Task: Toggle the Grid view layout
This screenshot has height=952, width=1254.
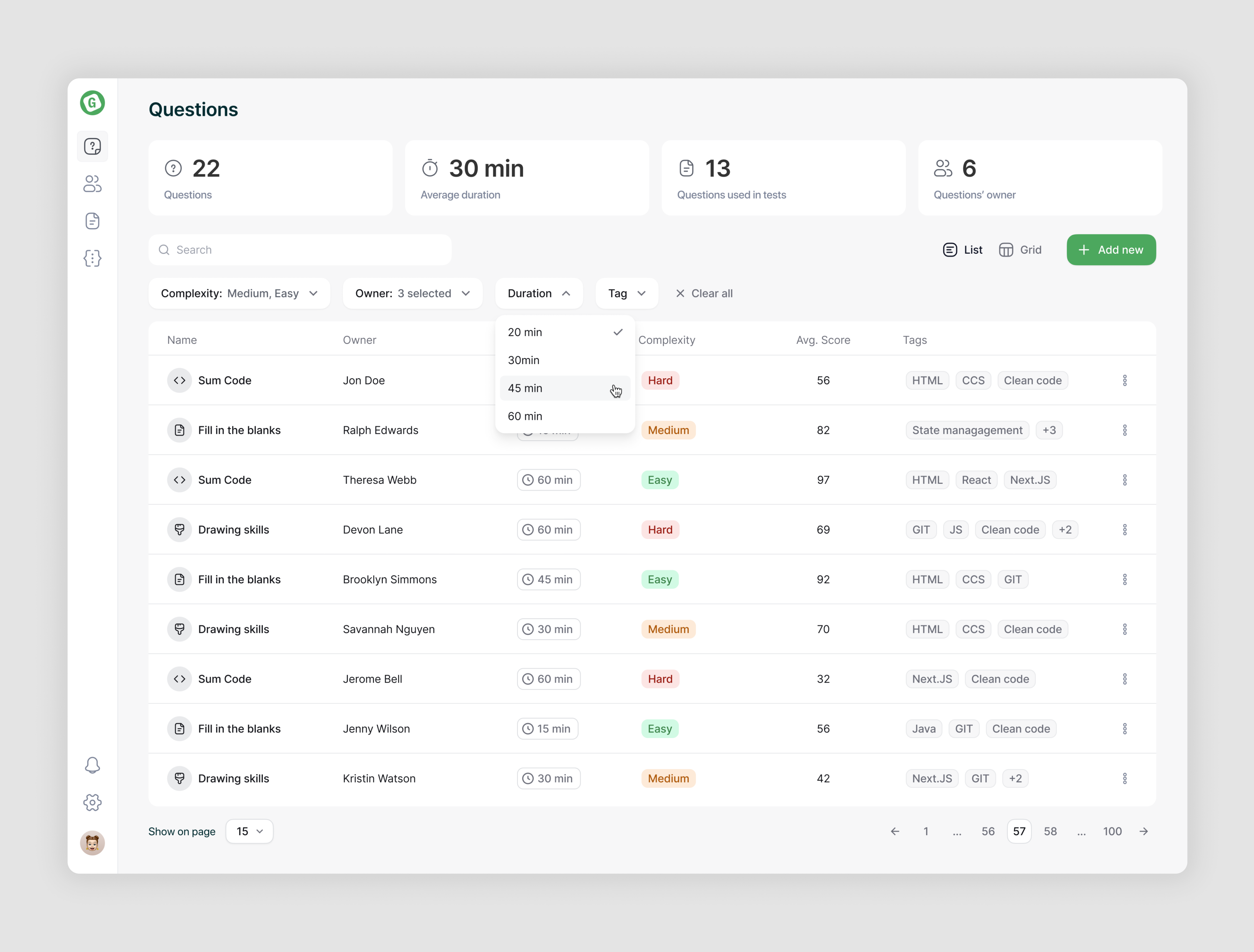Action: pos(1019,249)
